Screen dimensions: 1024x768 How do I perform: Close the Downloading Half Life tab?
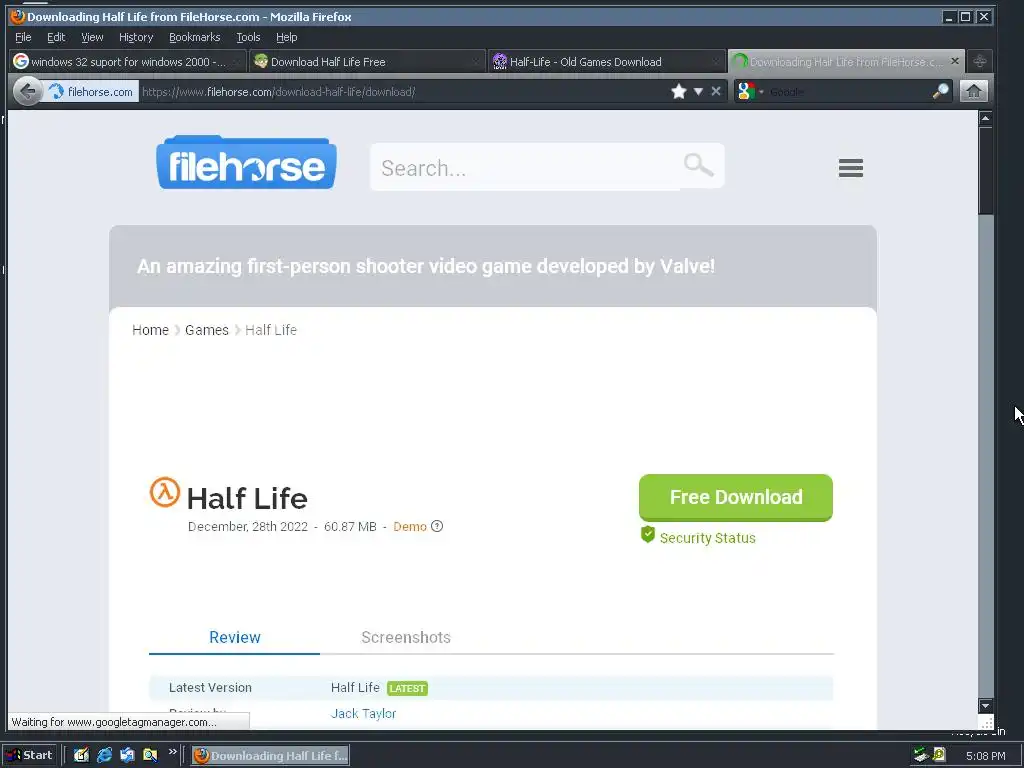955,61
